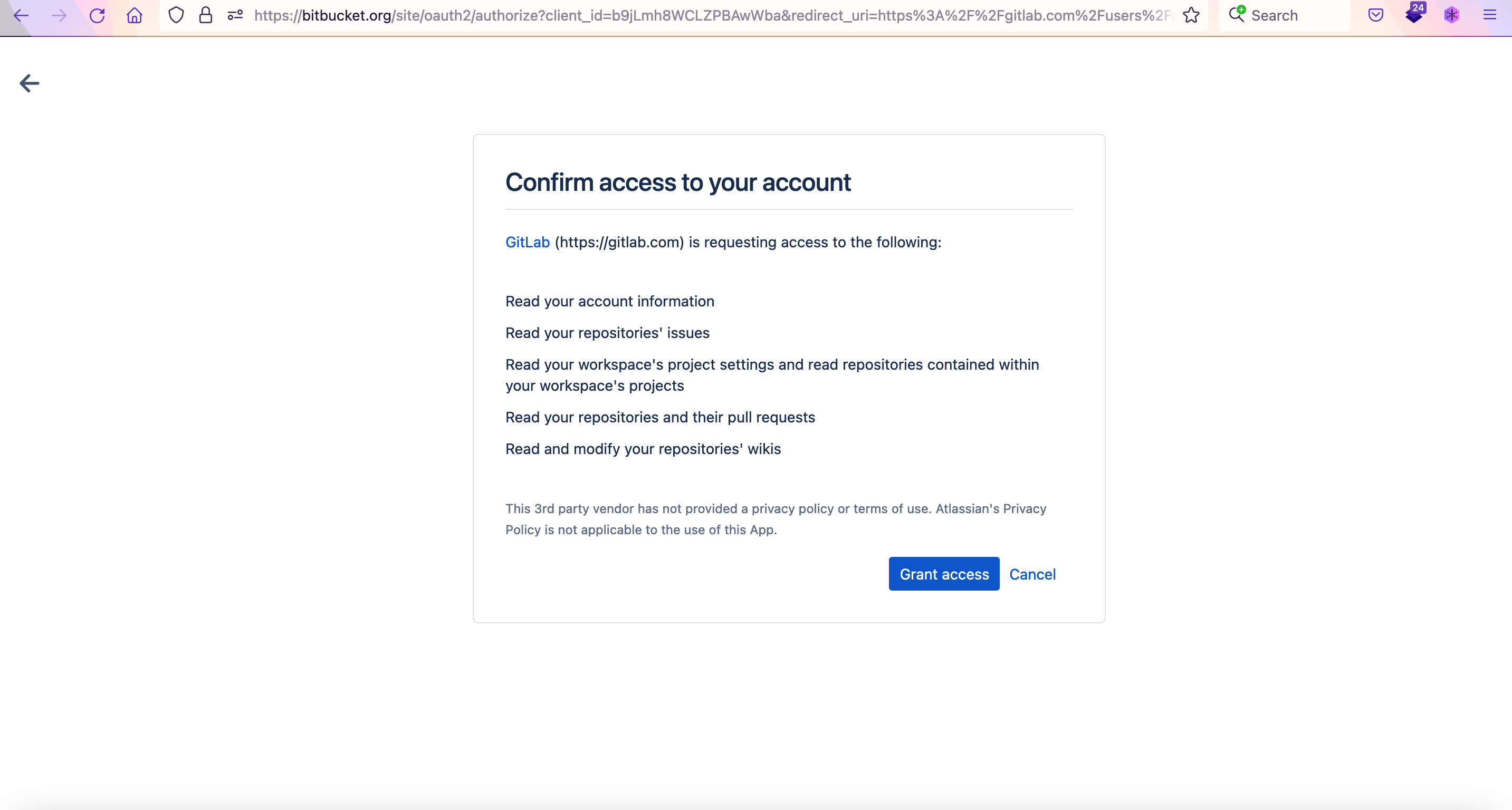Click the page's back arrow above dialog
Screen dimensions: 1512x810
30,83
